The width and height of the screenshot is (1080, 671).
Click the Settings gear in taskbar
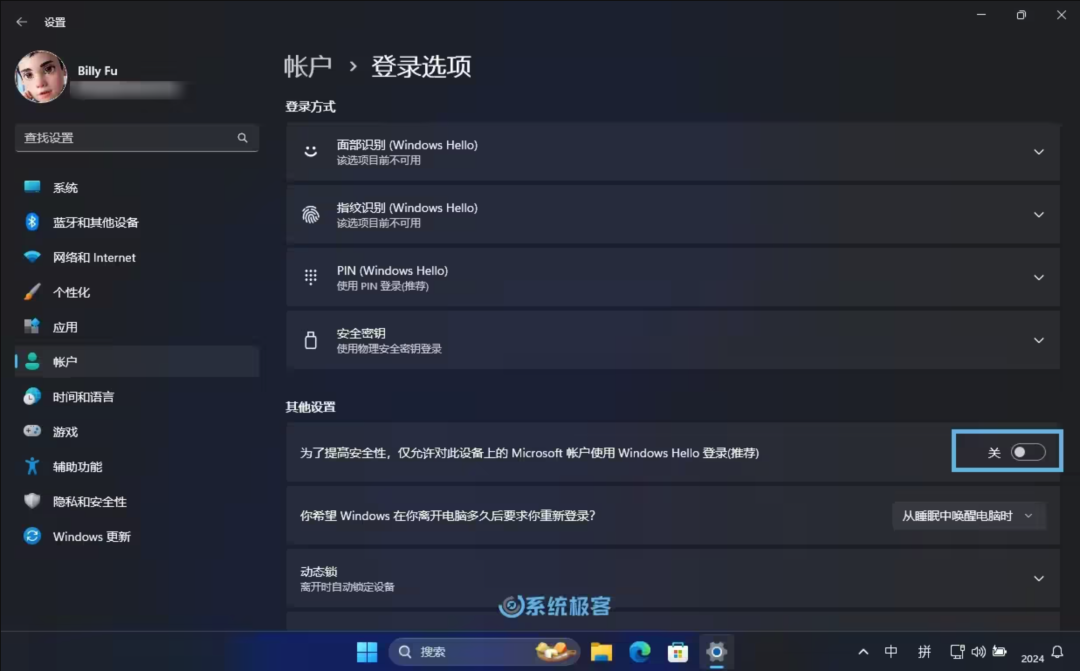pyautogui.click(x=716, y=652)
